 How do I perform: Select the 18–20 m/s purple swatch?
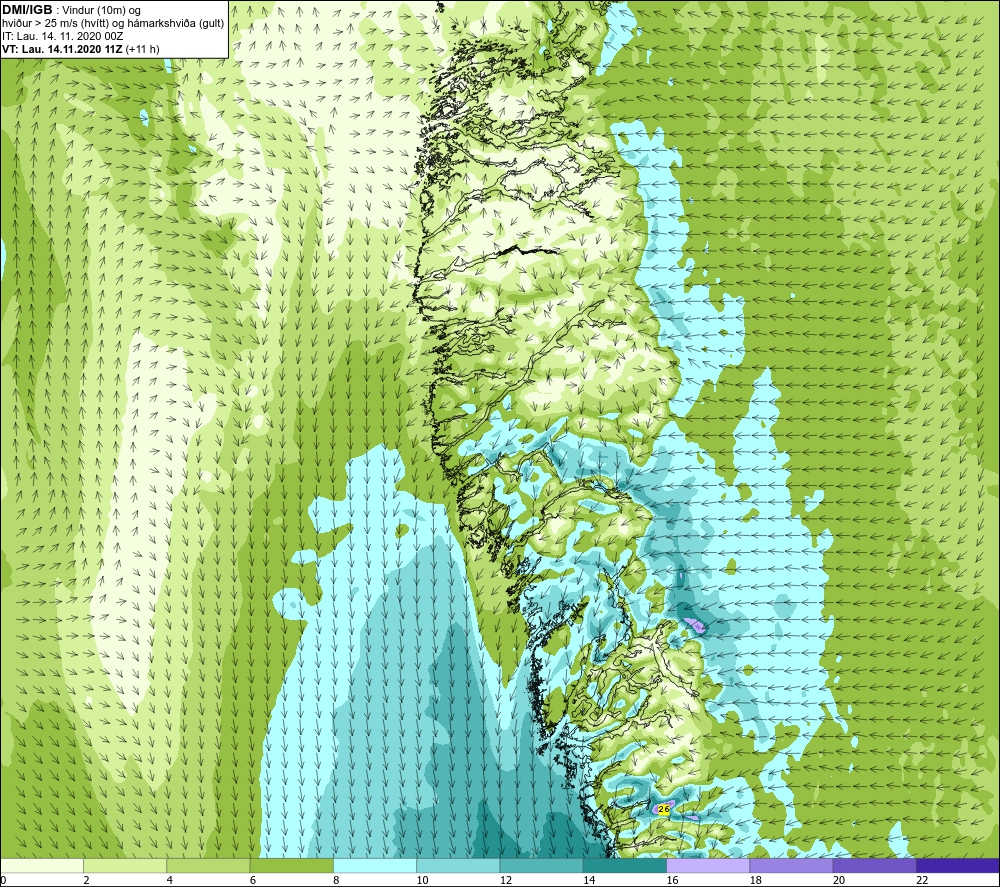click(x=791, y=866)
